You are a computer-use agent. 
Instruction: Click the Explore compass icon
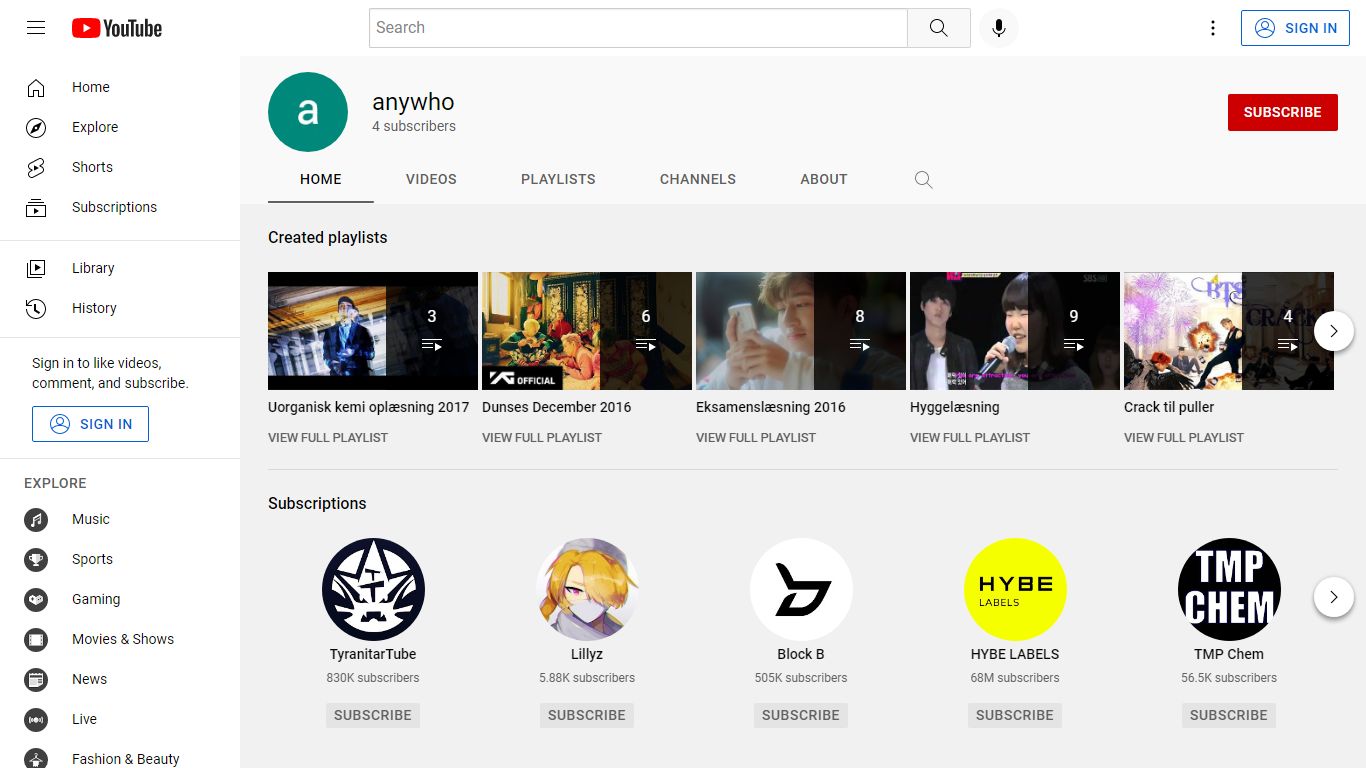[x=36, y=128]
